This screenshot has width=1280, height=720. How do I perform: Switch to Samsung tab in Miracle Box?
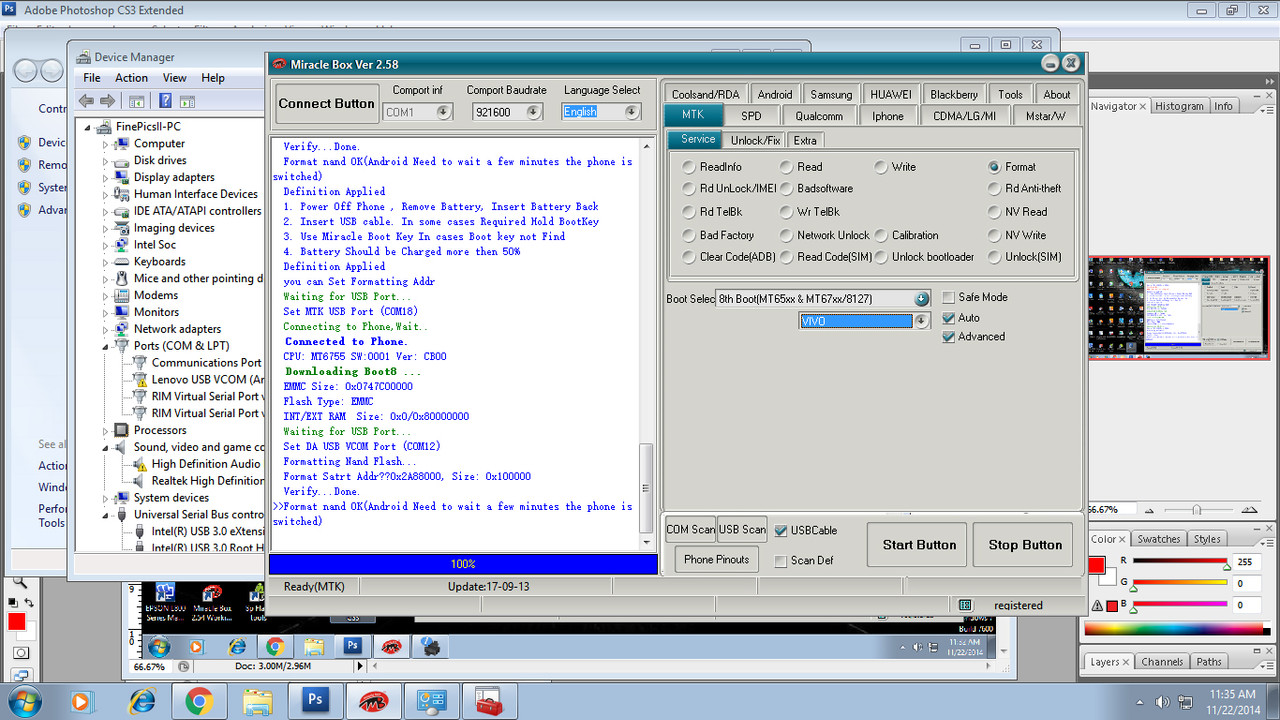click(x=831, y=94)
